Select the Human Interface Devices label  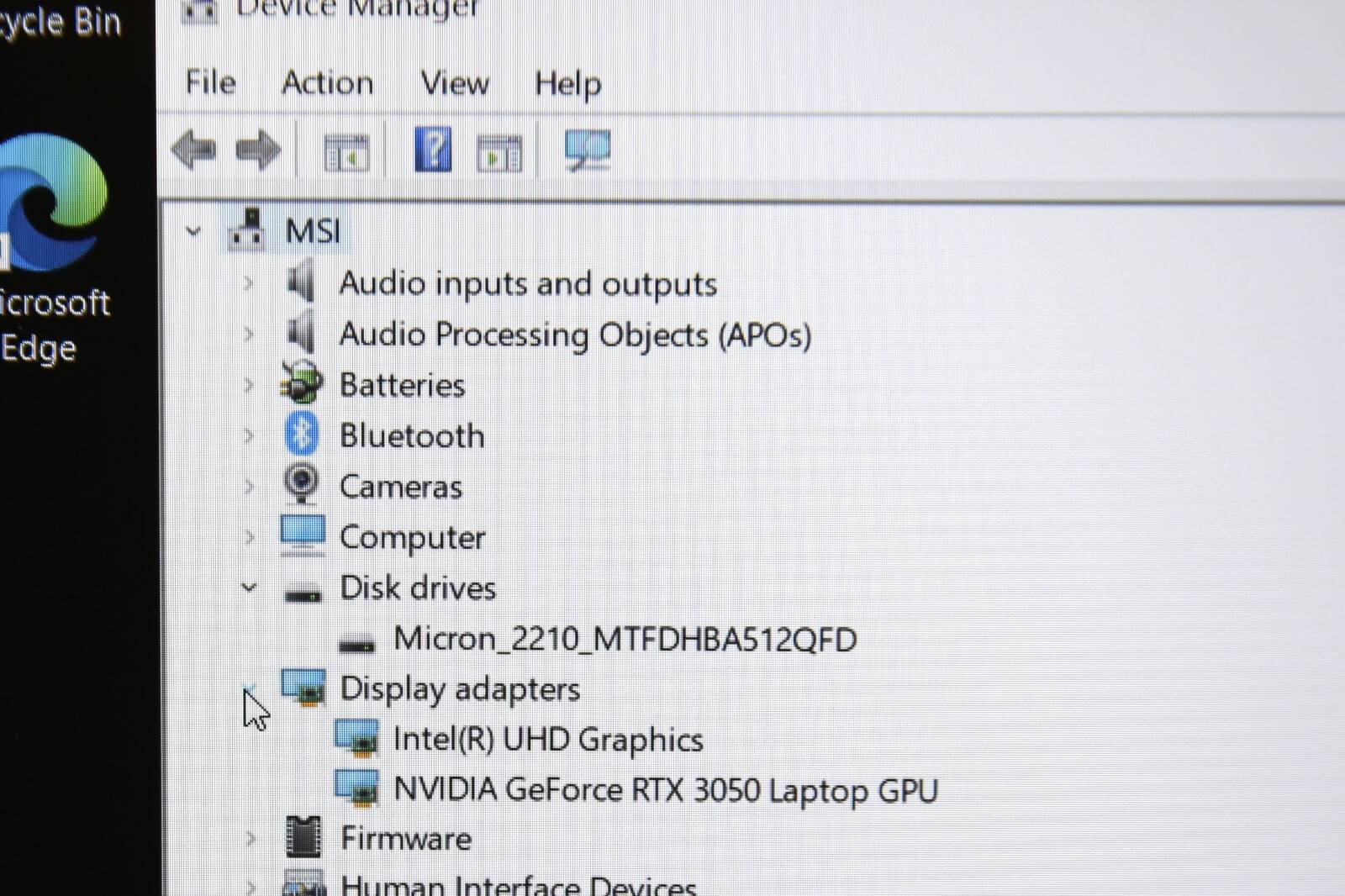pyautogui.click(x=519, y=885)
